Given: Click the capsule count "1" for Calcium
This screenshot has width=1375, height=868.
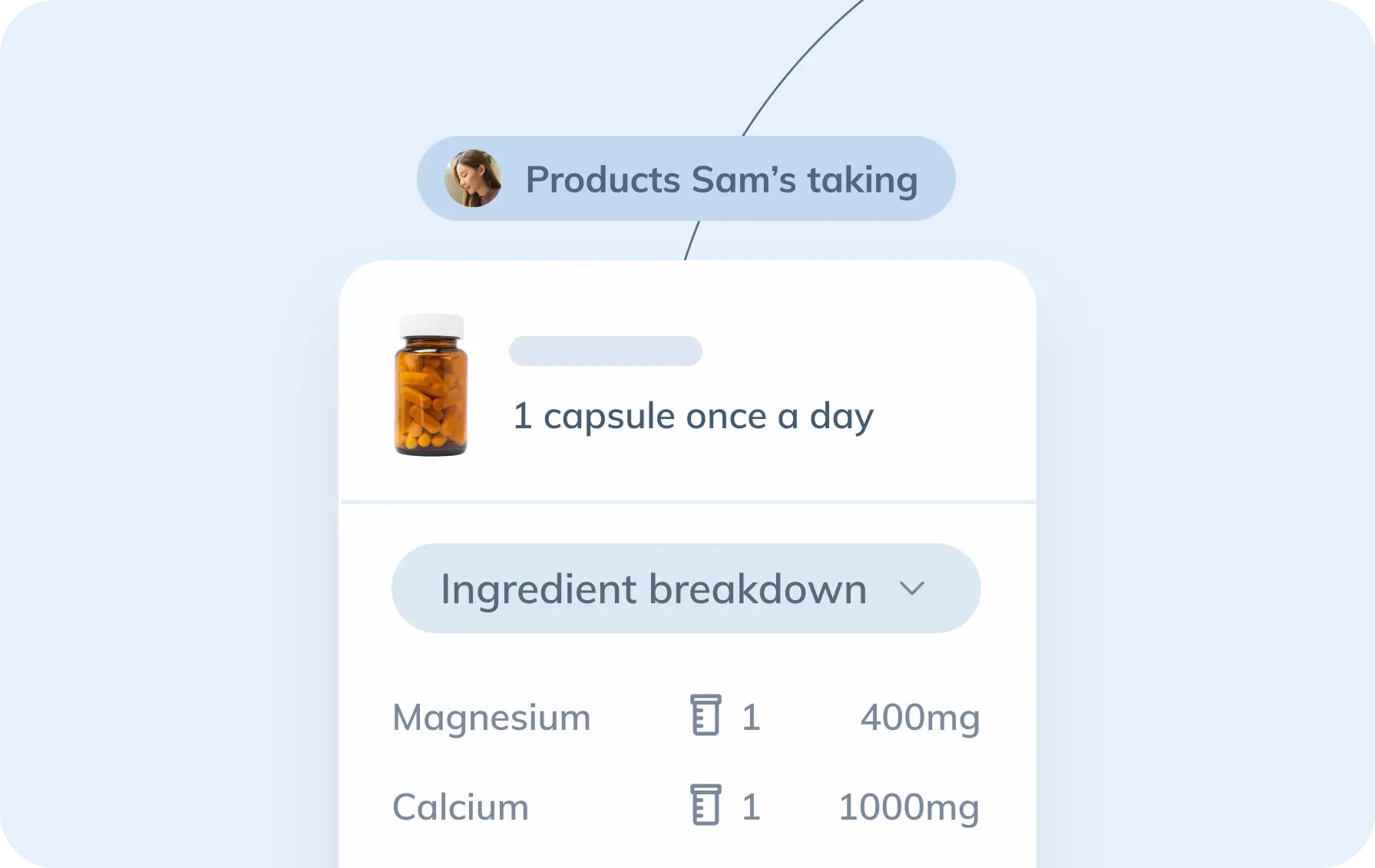Looking at the screenshot, I should click(751, 807).
